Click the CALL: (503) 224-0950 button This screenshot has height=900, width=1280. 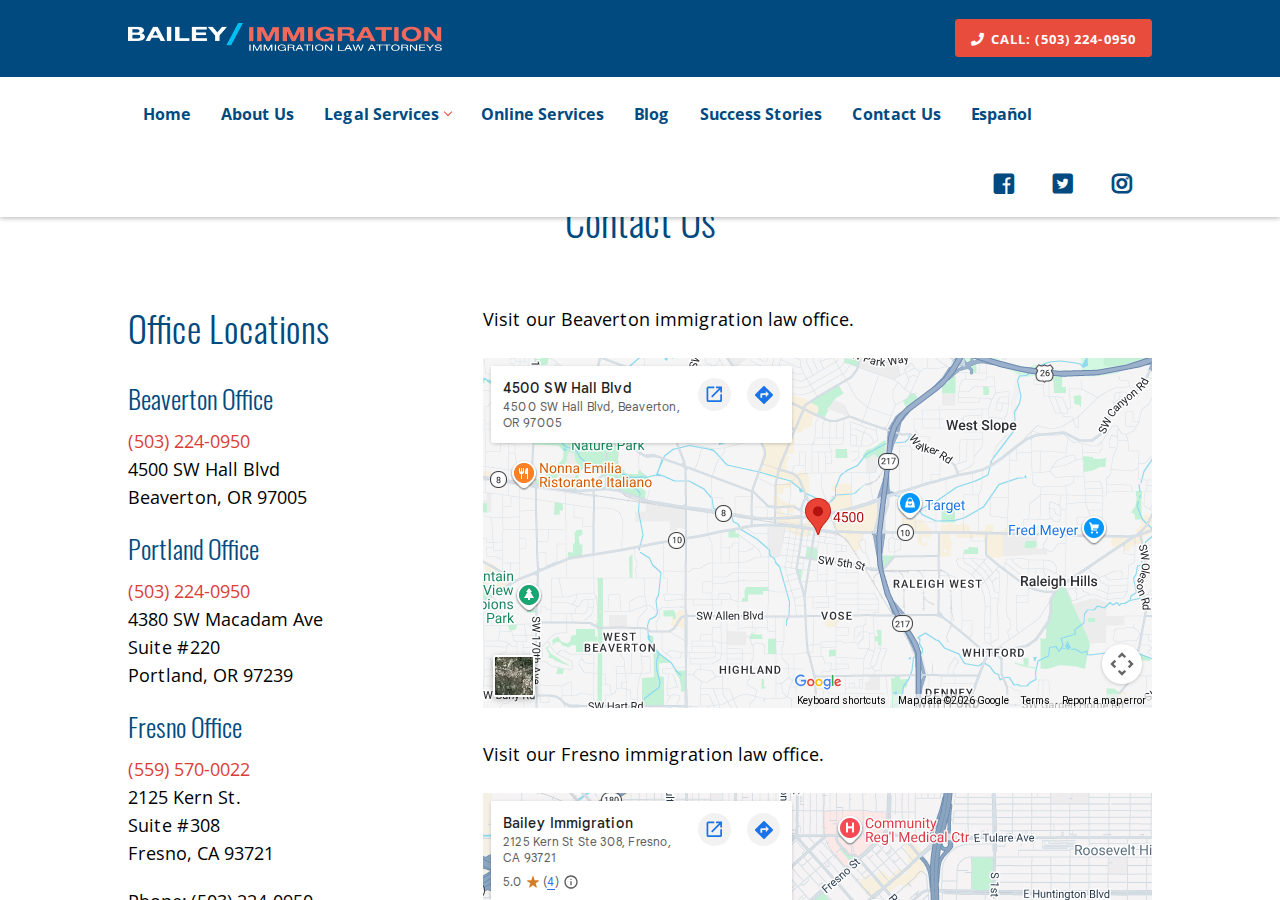(x=1053, y=38)
